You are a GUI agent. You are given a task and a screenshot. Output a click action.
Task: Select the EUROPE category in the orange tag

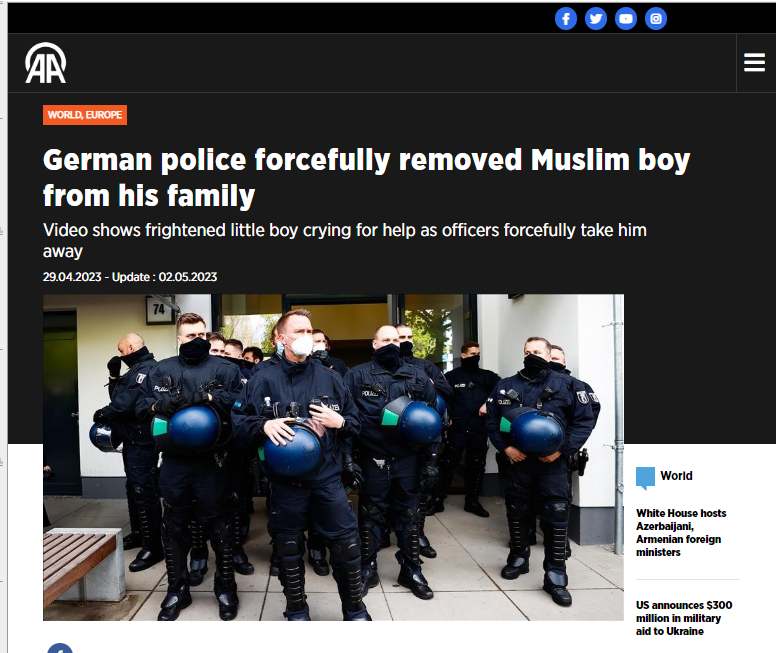(104, 115)
